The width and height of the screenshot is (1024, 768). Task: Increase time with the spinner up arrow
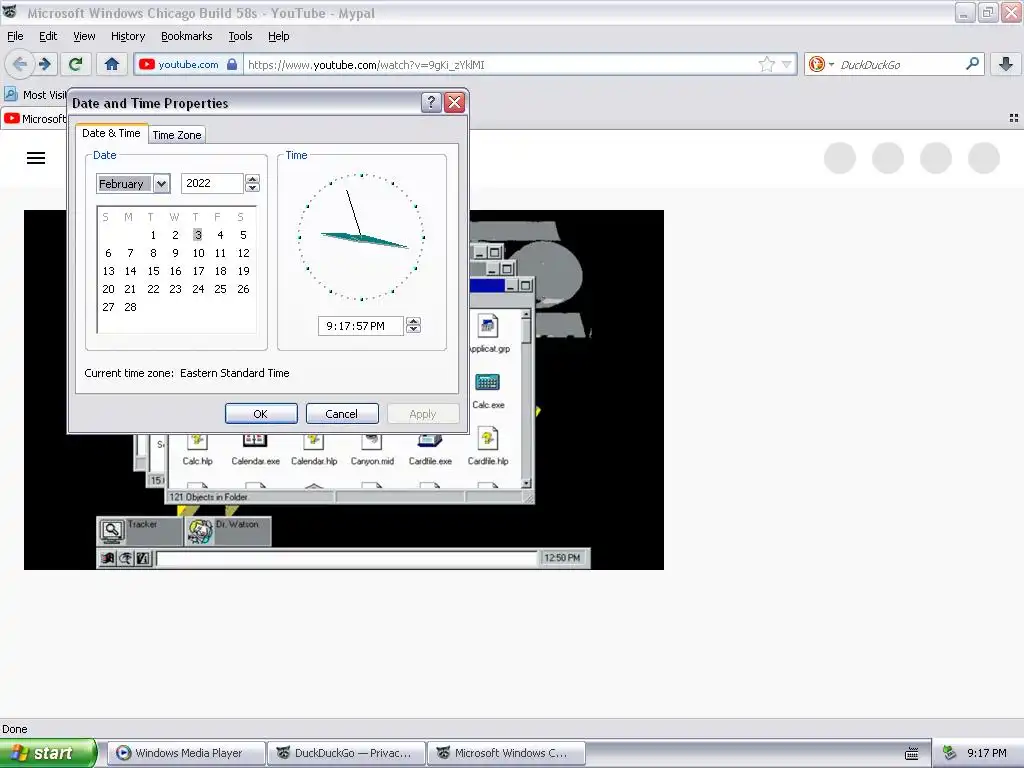coord(413,321)
